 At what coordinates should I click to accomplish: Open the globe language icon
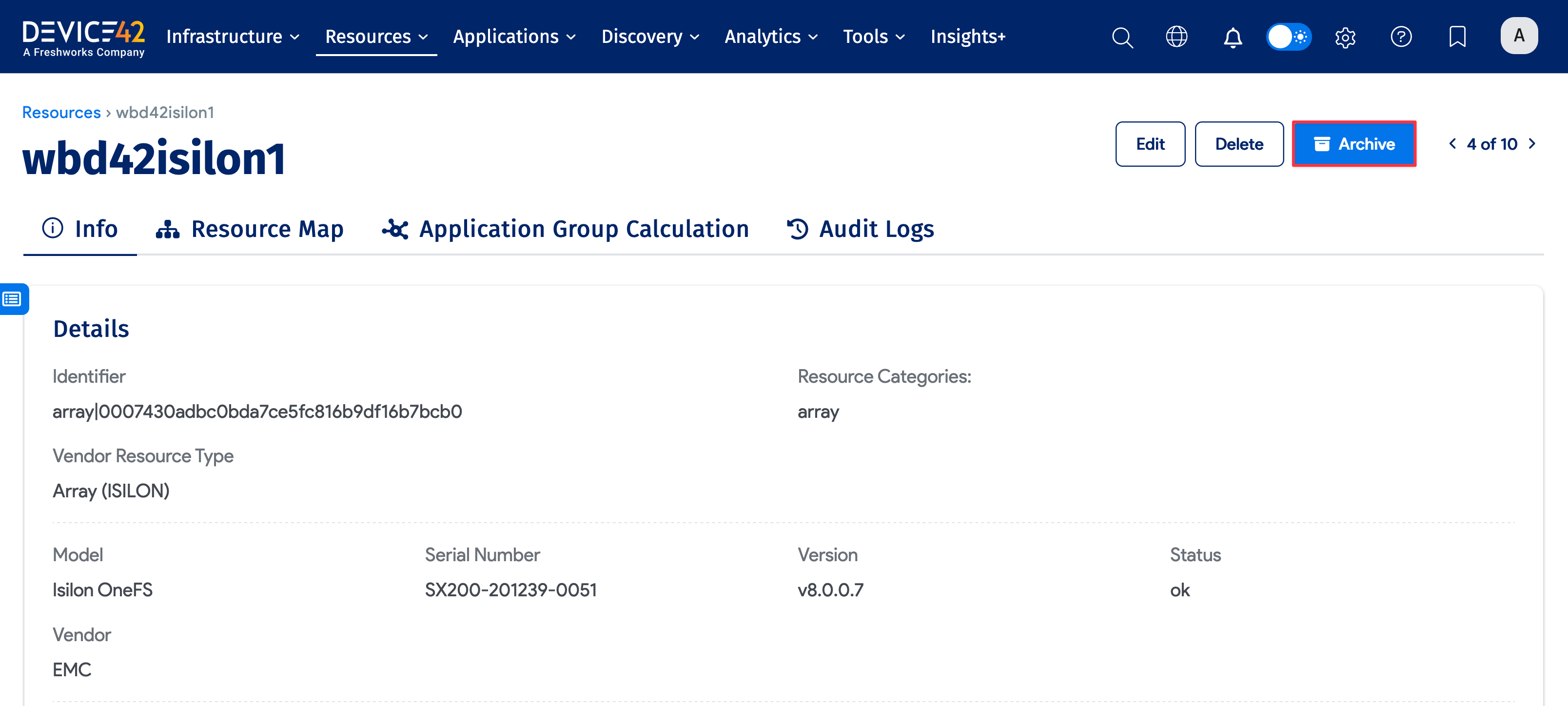pos(1176,37)
